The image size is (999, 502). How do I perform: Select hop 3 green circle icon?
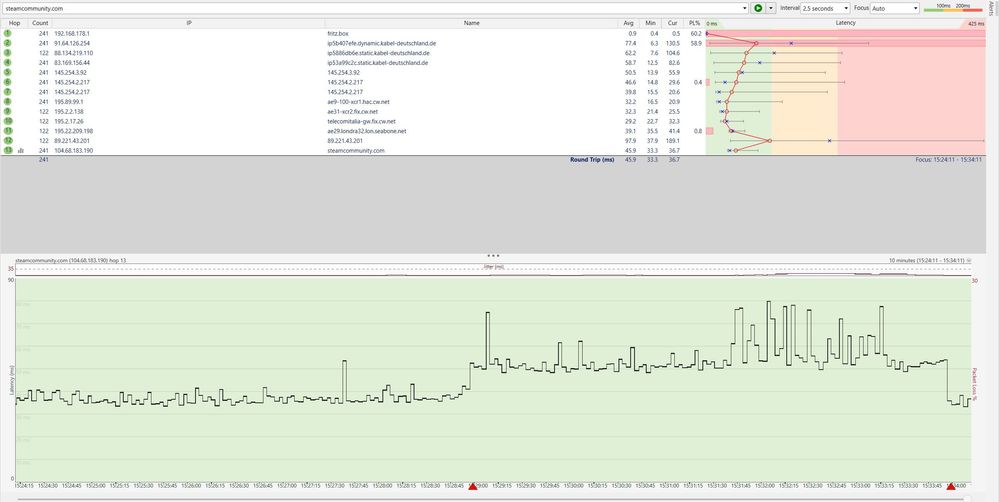8,53
